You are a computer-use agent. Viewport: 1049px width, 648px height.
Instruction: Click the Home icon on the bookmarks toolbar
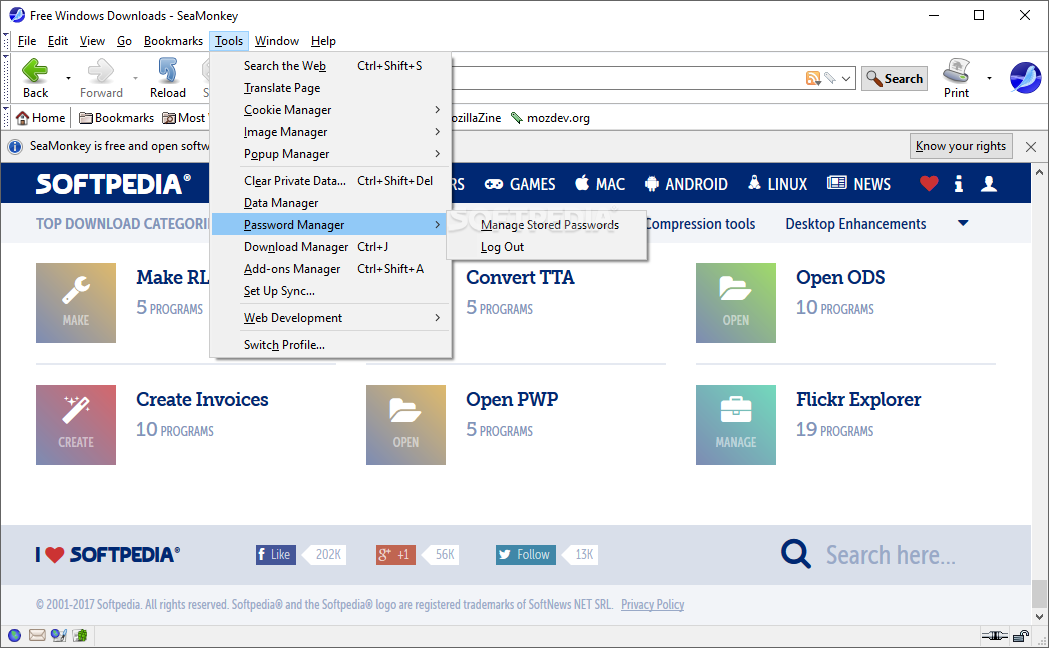point(23,118)
